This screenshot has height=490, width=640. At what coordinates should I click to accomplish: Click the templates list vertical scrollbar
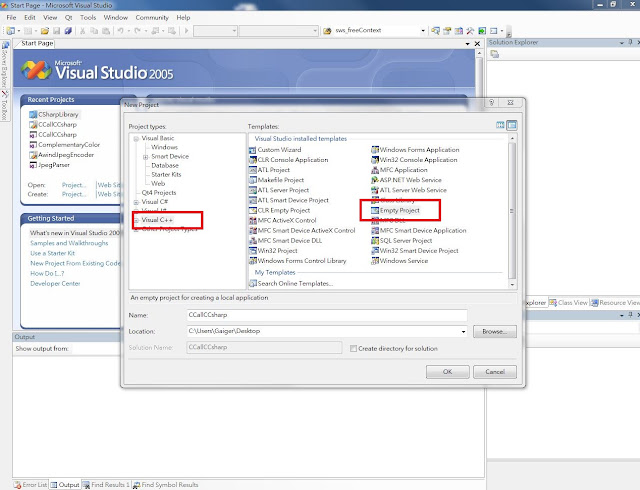512,211
